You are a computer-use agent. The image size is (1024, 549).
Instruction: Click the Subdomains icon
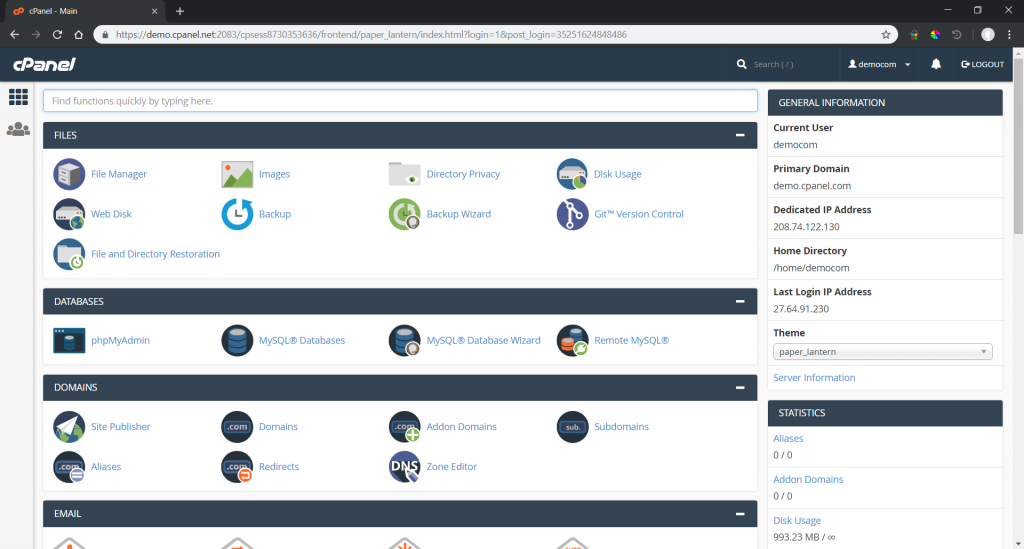click(572, 427)
